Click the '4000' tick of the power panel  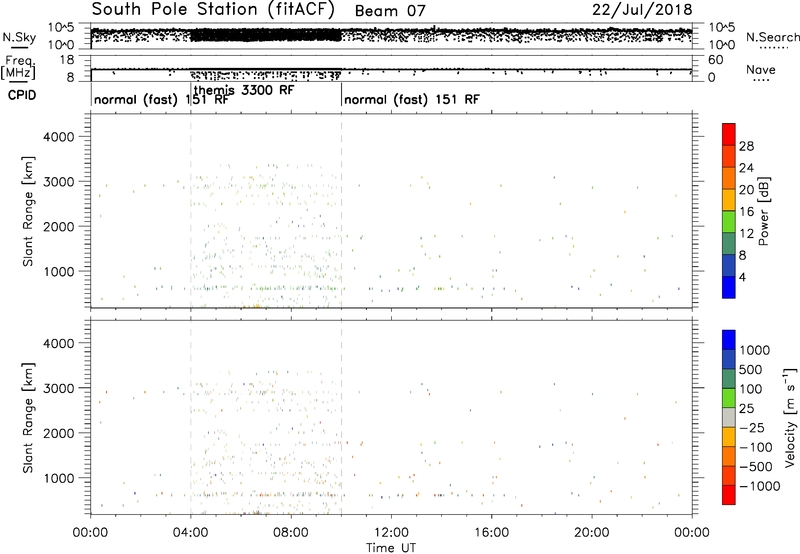(x=59, y=137)
